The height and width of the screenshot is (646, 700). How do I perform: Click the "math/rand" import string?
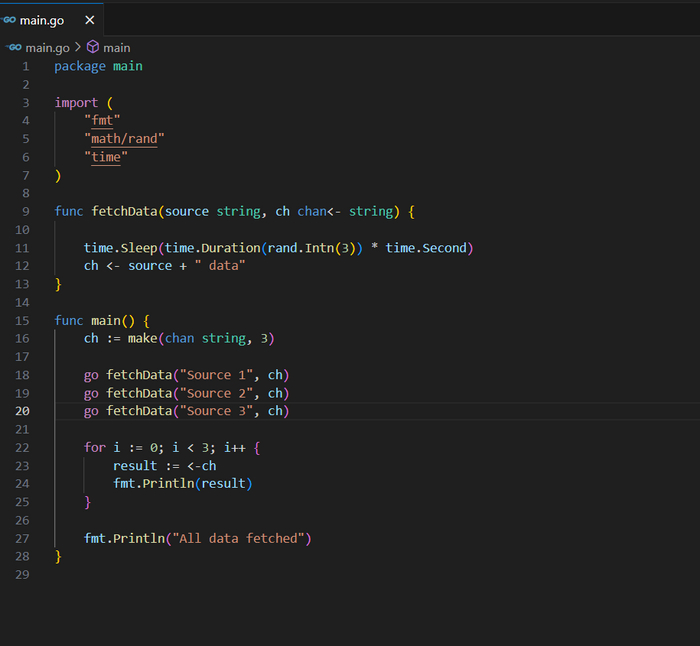tap(124, 138)
